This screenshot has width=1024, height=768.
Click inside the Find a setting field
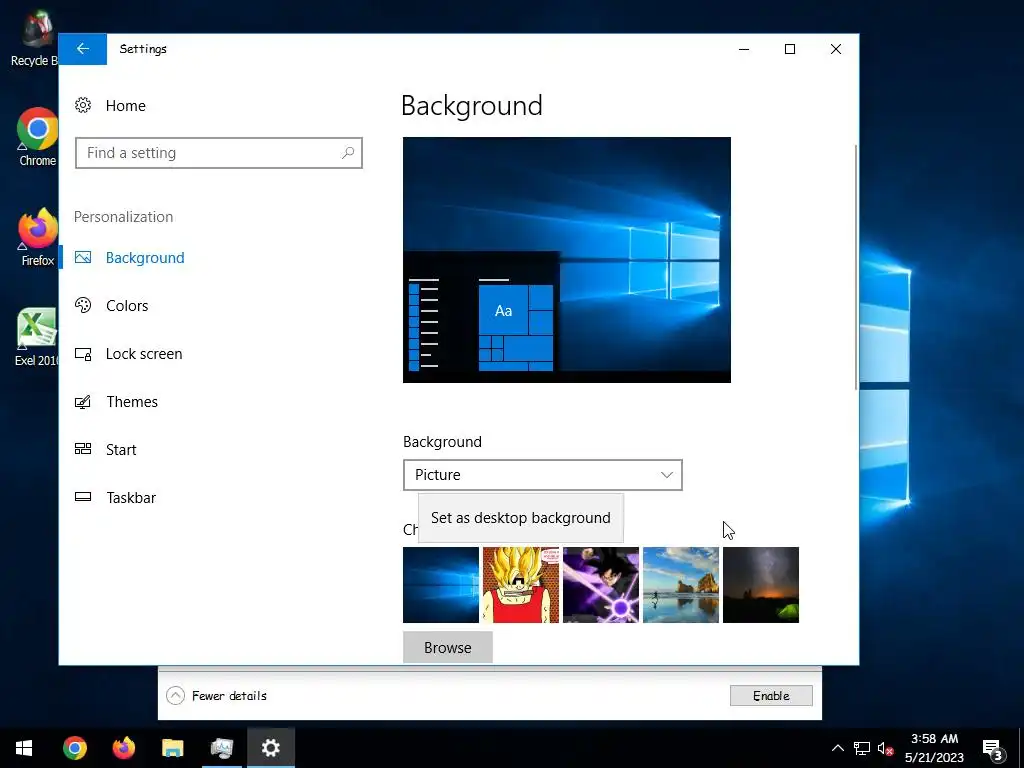click(219, 153)
